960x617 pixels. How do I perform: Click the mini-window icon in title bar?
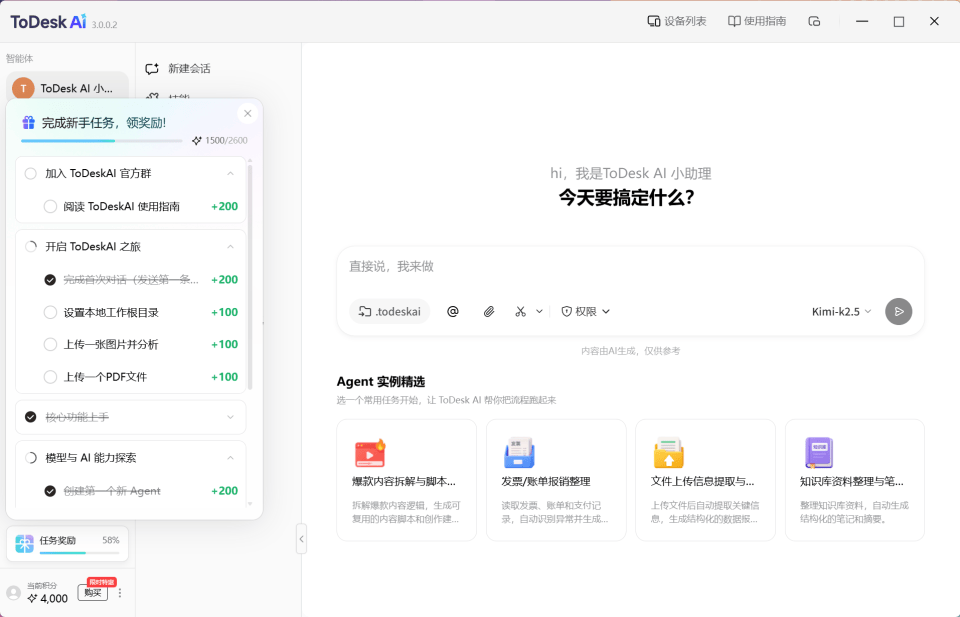(x=814, y=21)
